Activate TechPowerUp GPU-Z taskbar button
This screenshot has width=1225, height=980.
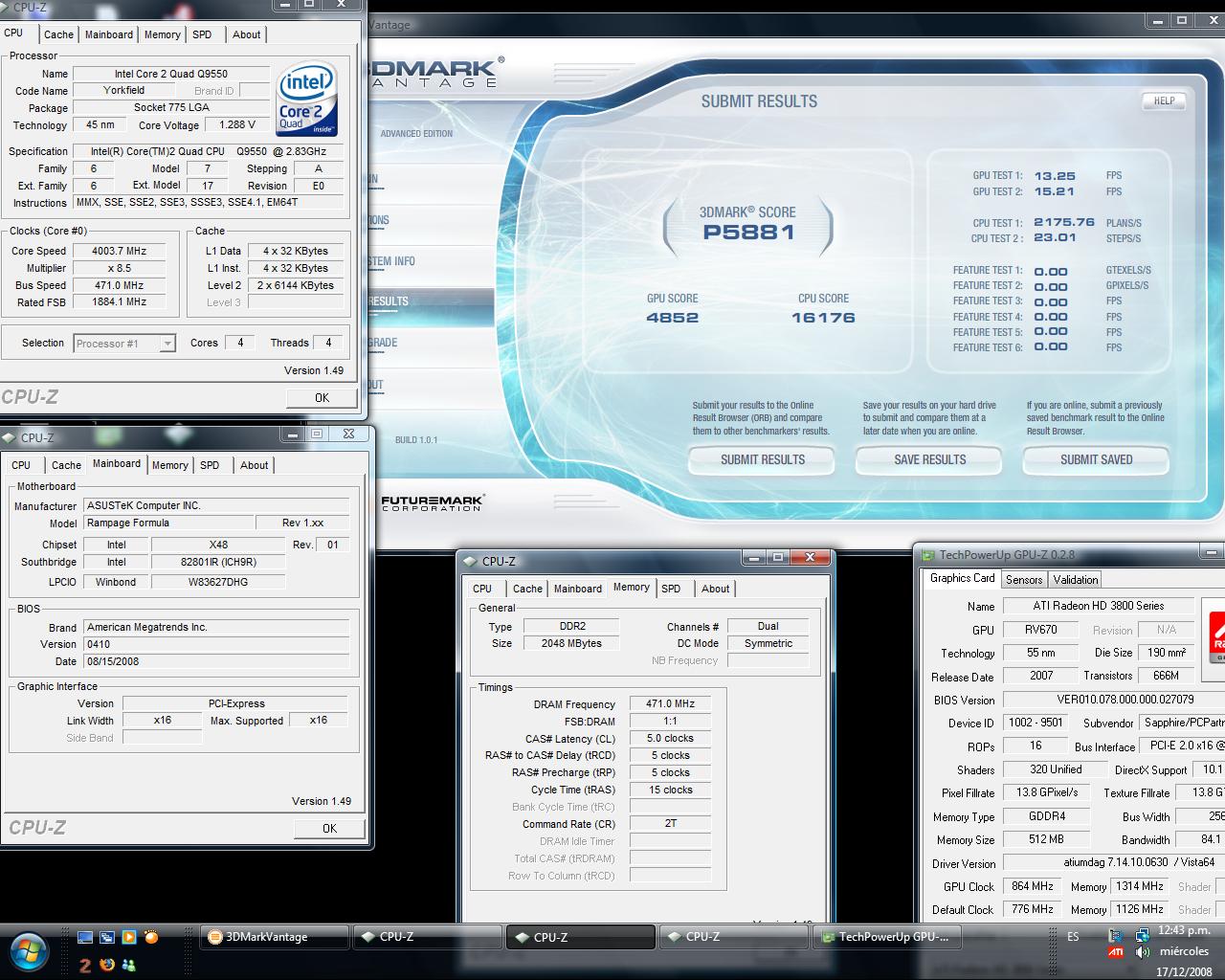click(x=887, y=937)
